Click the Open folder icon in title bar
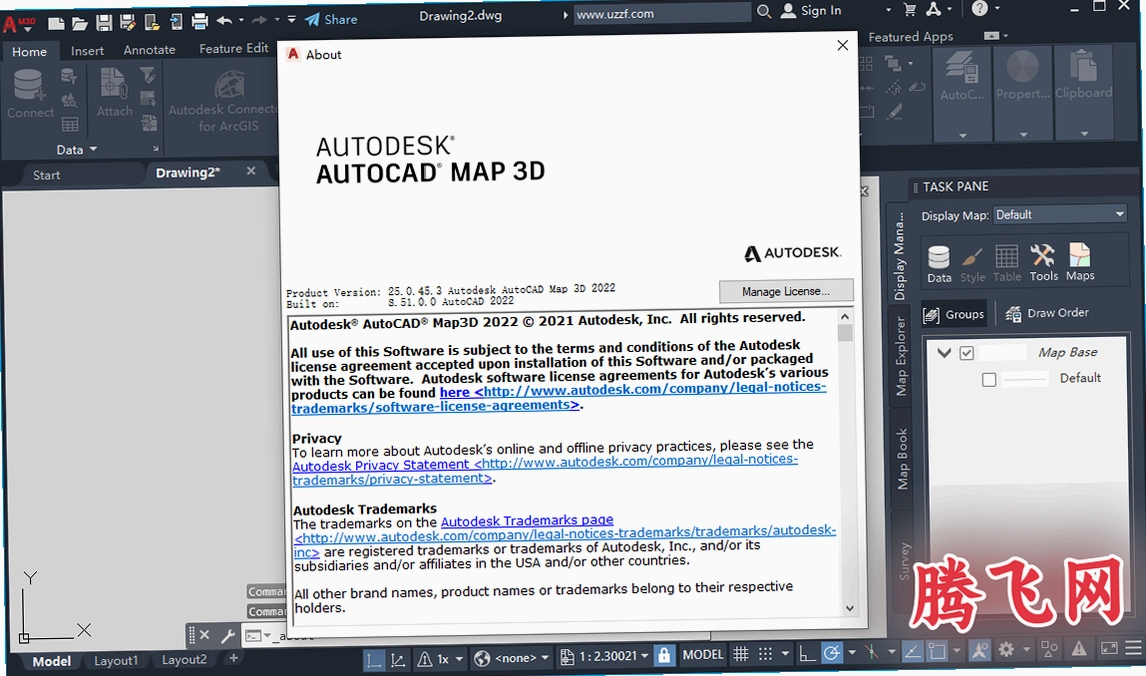 point(80,23)
